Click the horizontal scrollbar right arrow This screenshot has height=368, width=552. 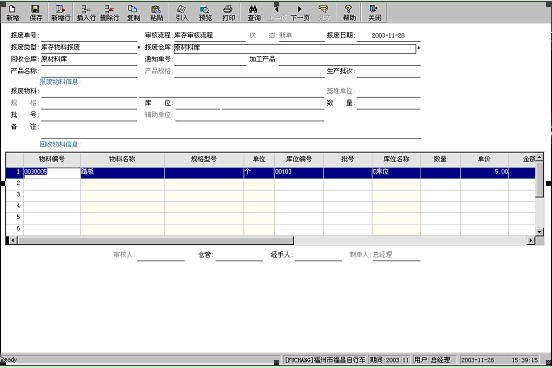[531, 240]
